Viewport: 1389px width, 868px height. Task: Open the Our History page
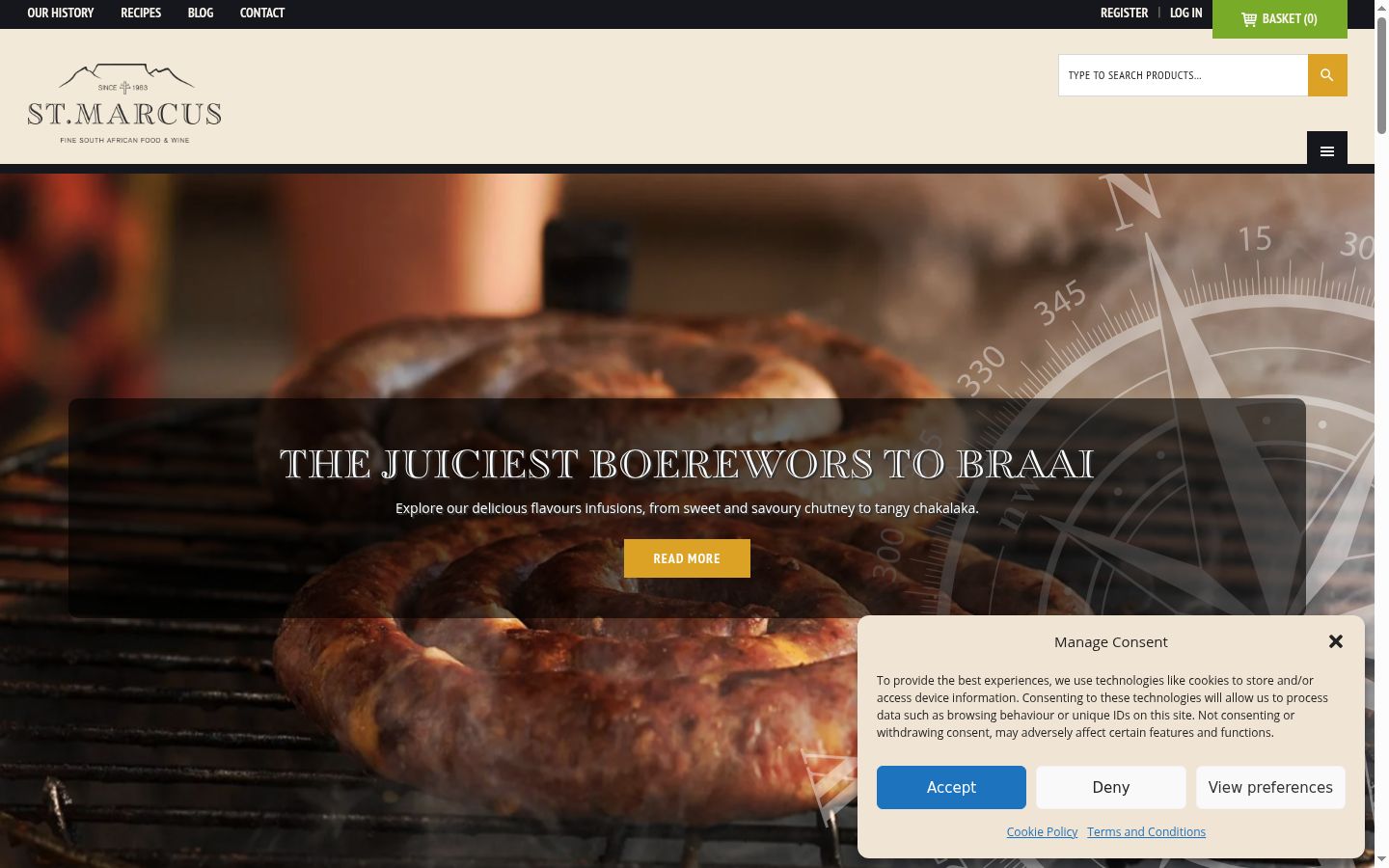click(x=61, y=13)
